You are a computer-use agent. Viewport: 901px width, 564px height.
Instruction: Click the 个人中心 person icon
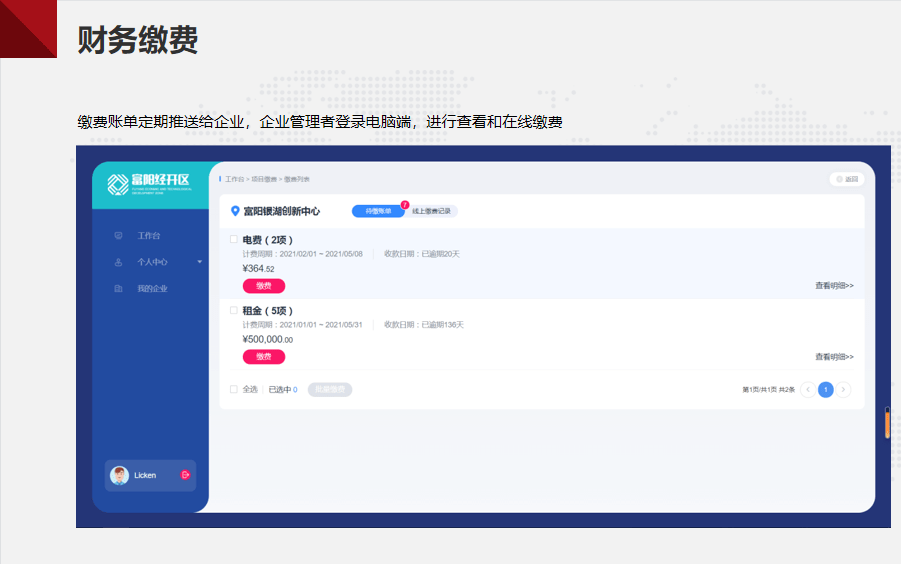[118, 262]
